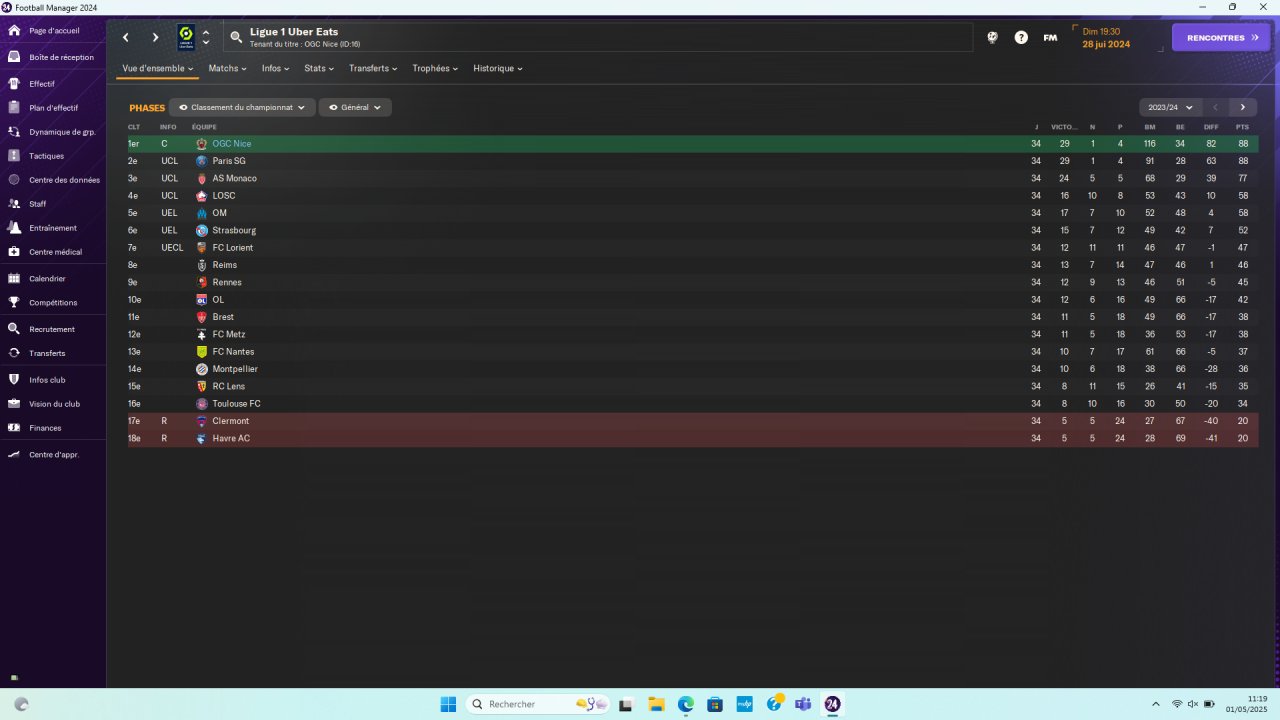Open Microsoft Edge from the taskbar

686,704
